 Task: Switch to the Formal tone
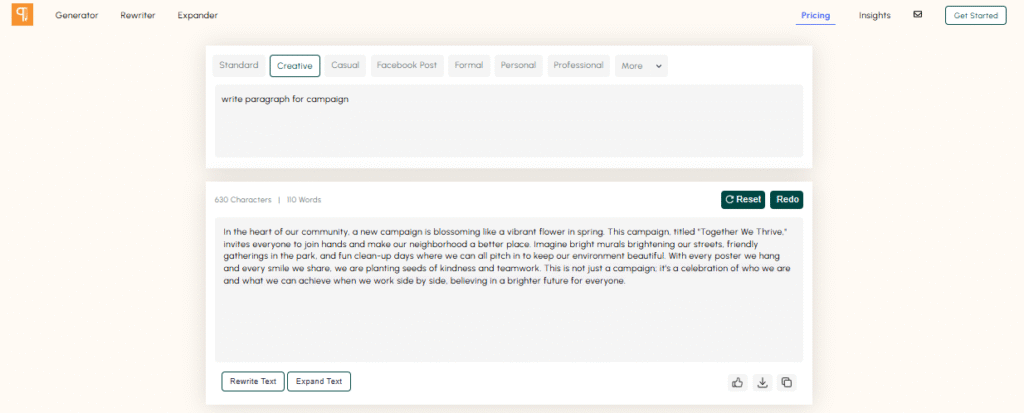point(469,65)
